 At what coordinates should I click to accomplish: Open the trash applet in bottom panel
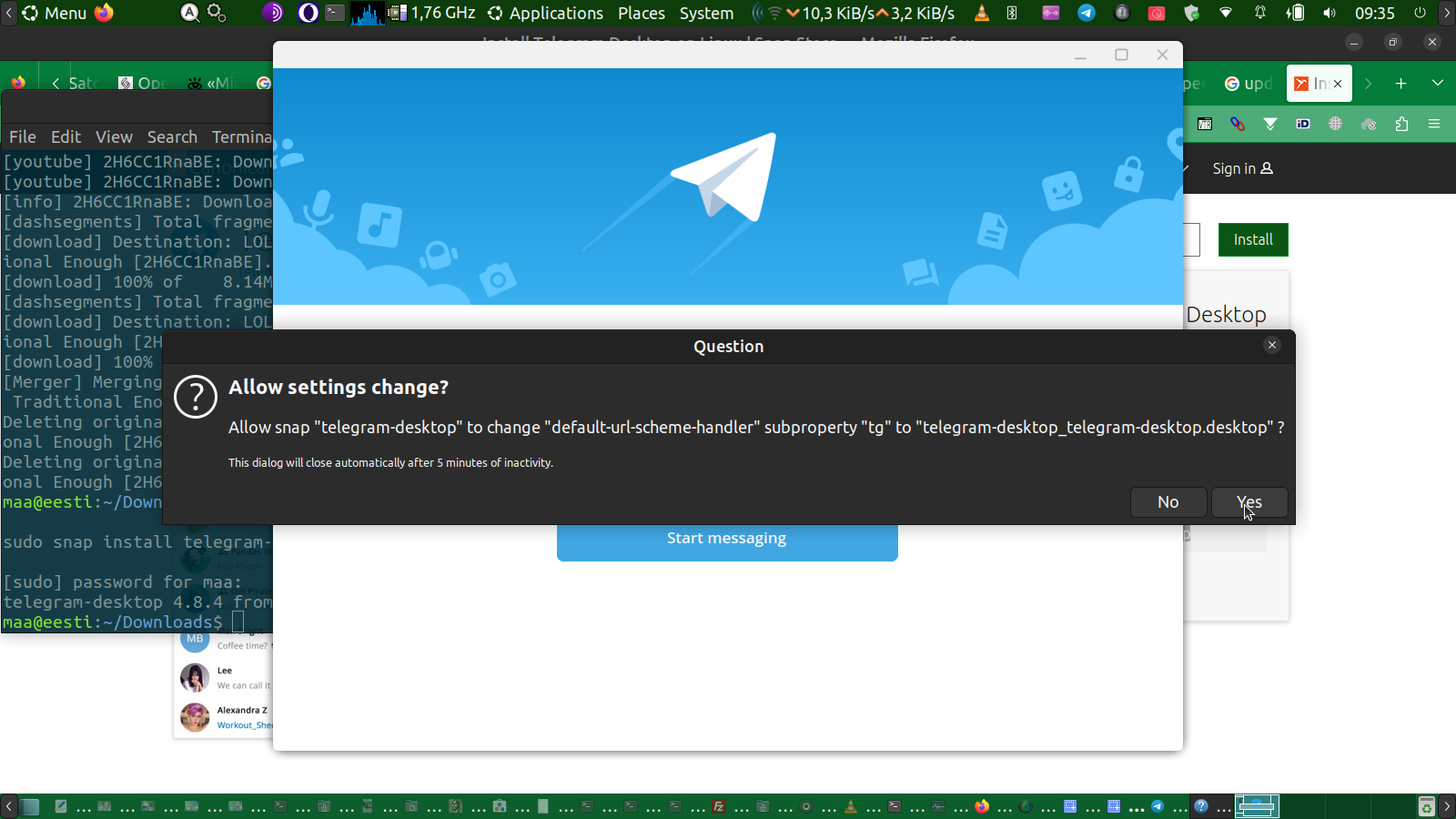click(1426, 806)
